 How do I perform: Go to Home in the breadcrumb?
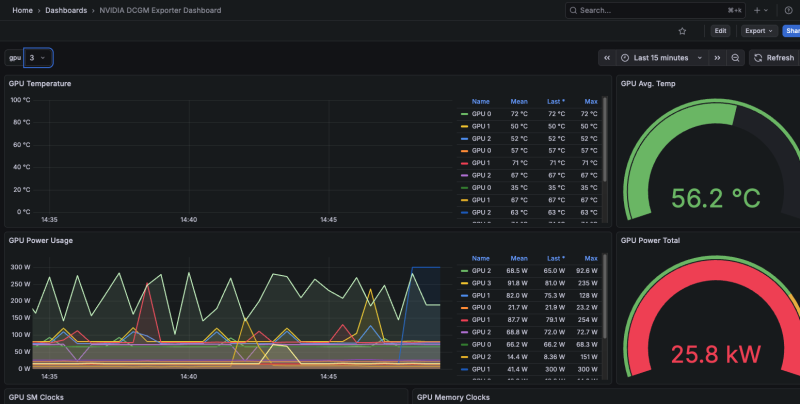[22, 10]
